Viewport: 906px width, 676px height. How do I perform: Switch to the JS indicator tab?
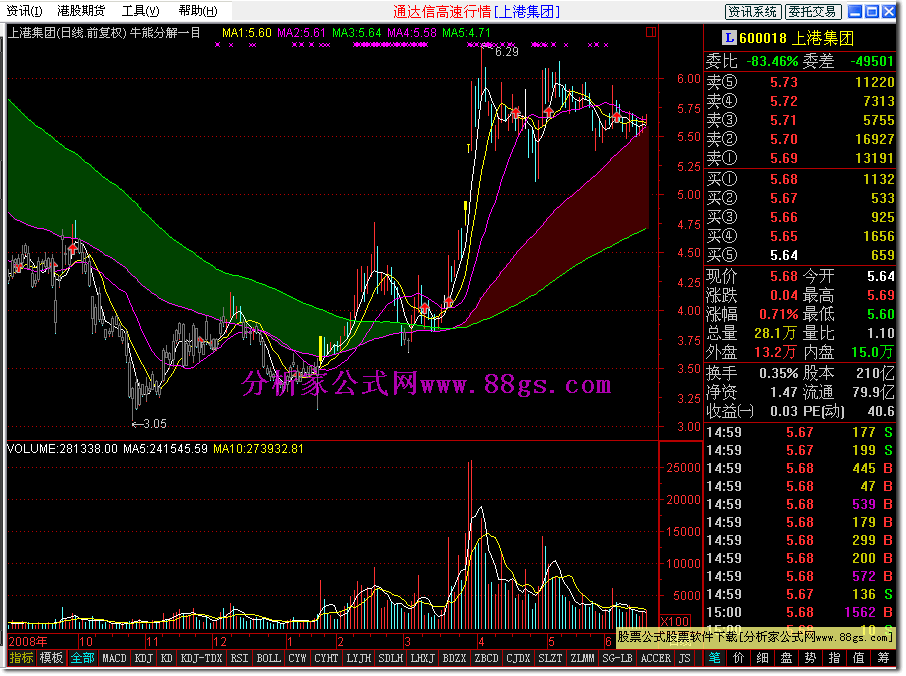click(x=684, y=658)
